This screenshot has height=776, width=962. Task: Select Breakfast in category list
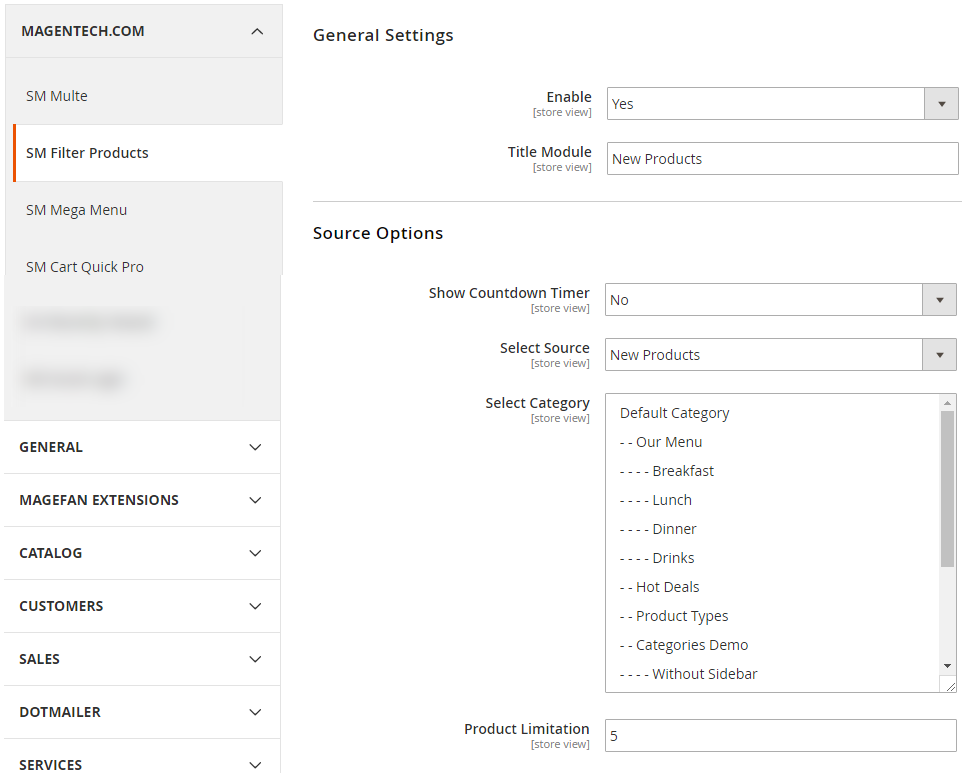pos(683,471)
